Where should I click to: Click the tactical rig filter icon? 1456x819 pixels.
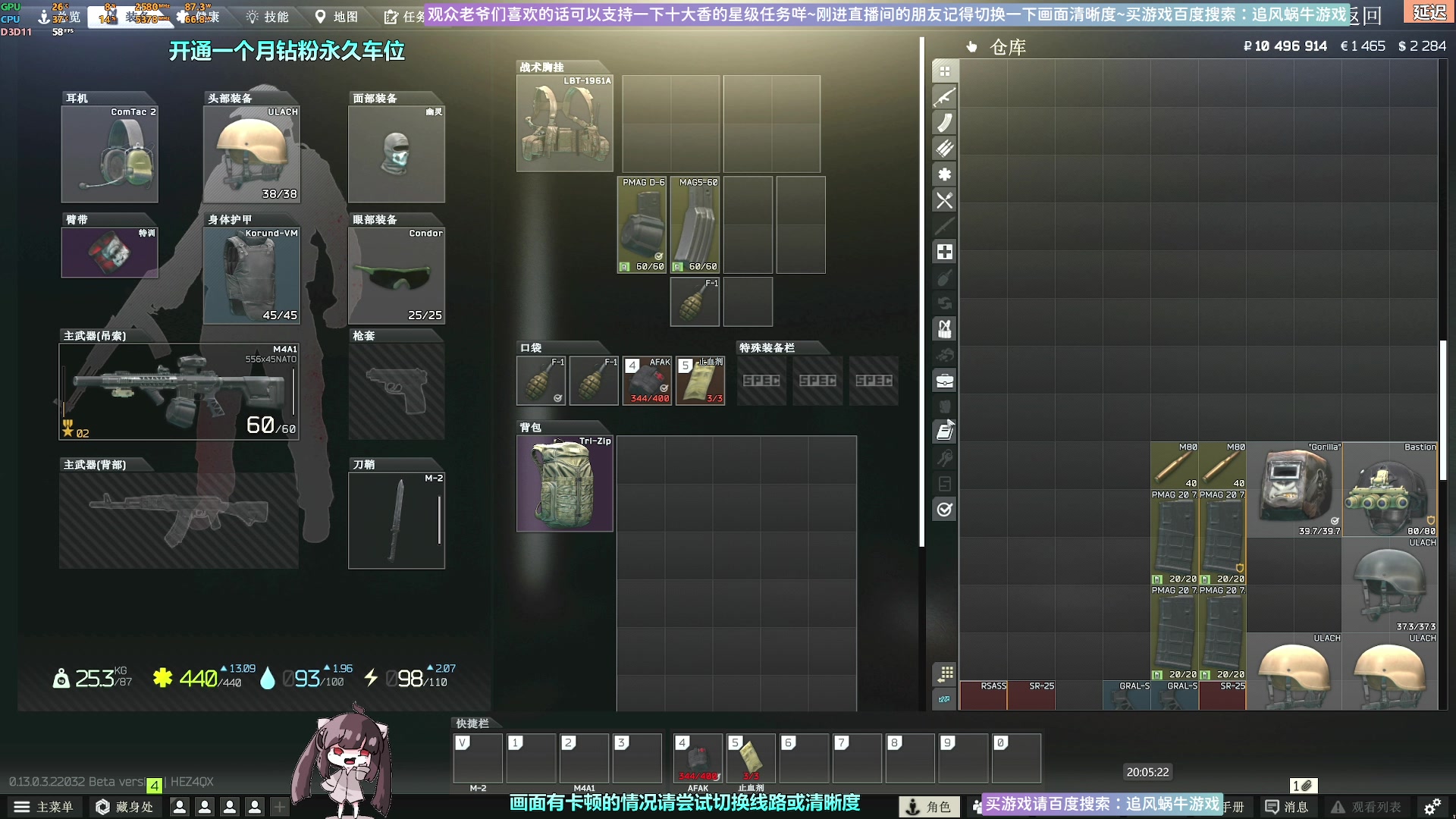point(944,329)
